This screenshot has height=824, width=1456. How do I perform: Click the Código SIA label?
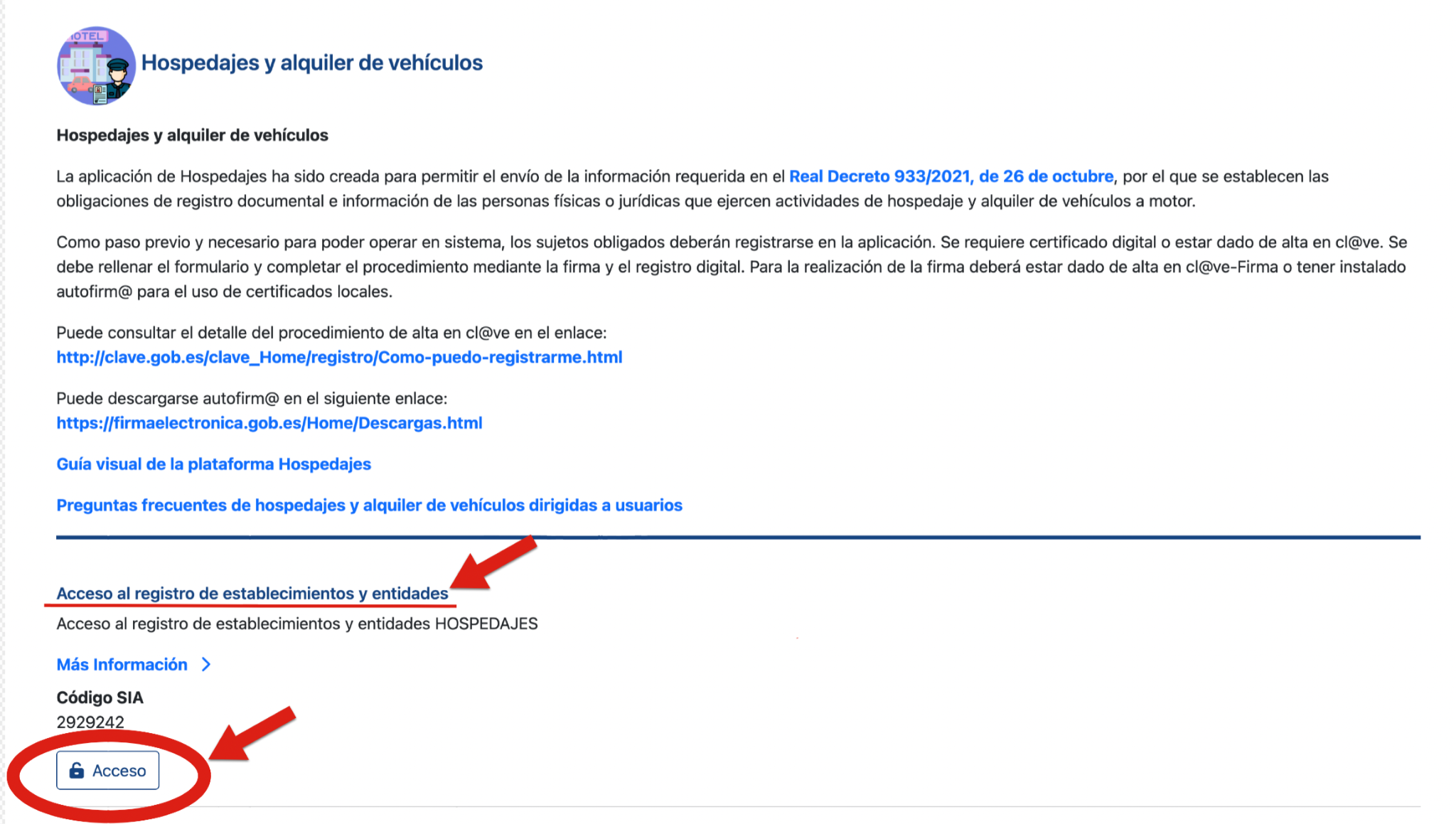click(x=100, y=697)
